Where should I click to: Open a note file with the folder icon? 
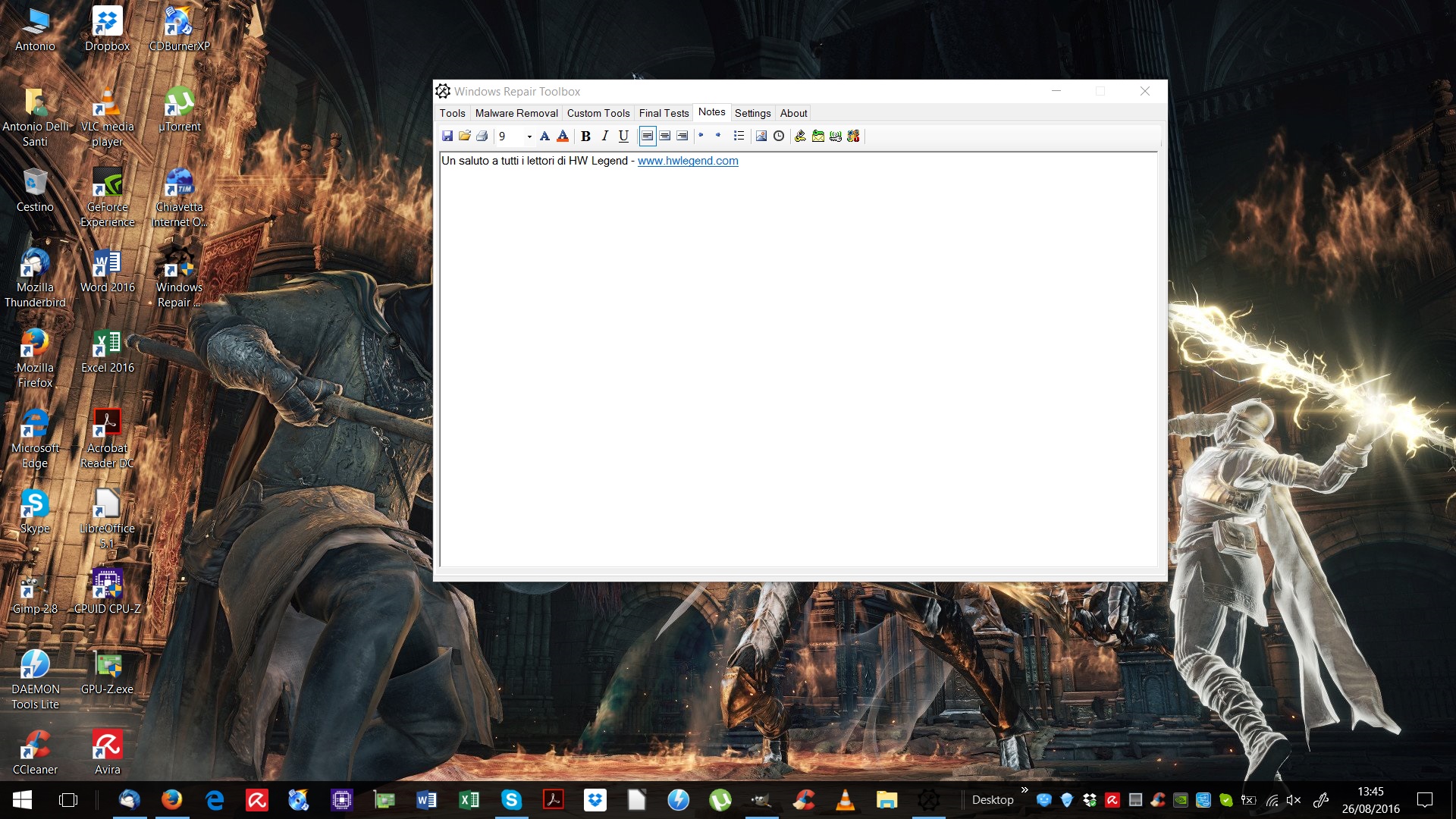tap(464, 136)
